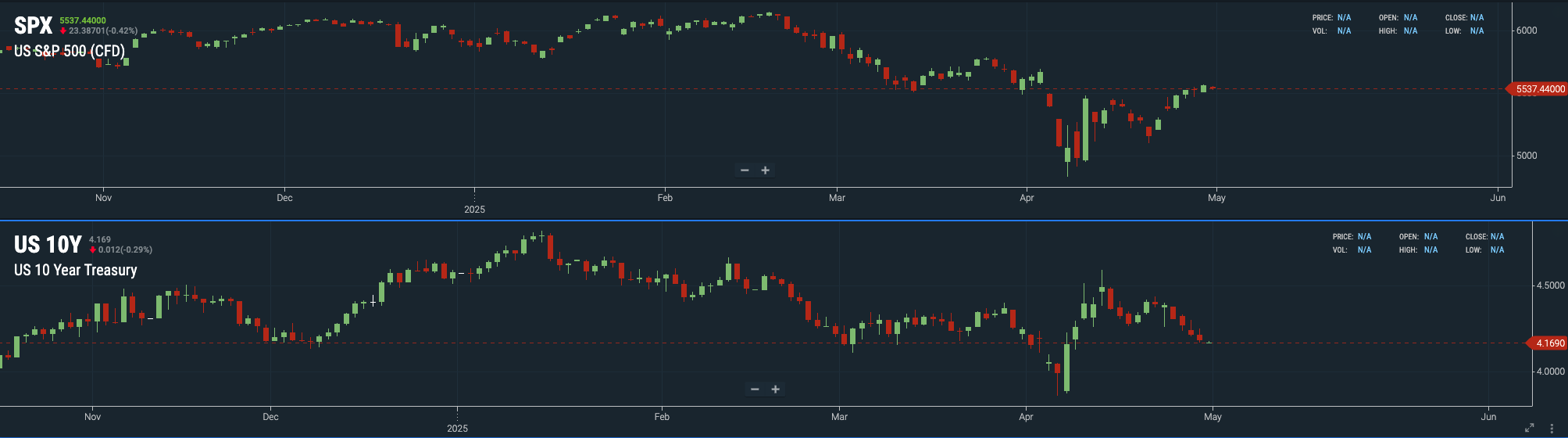Zoom out the SPX chart with minus
1568x438 pixels.
click(745, 171)
